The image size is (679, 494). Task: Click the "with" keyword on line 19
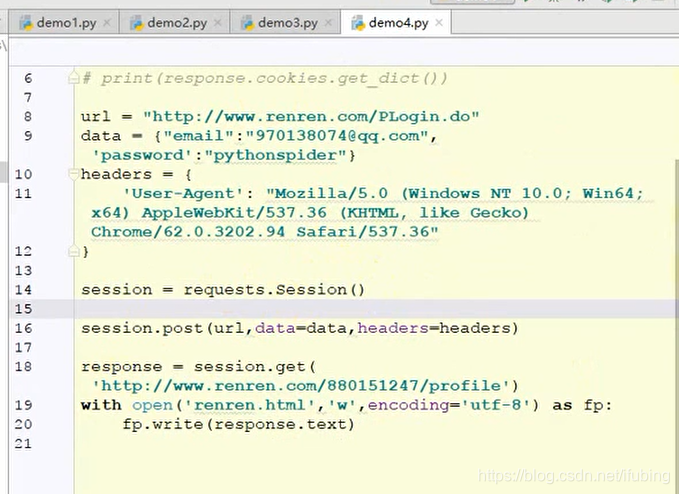pos(101,405)
